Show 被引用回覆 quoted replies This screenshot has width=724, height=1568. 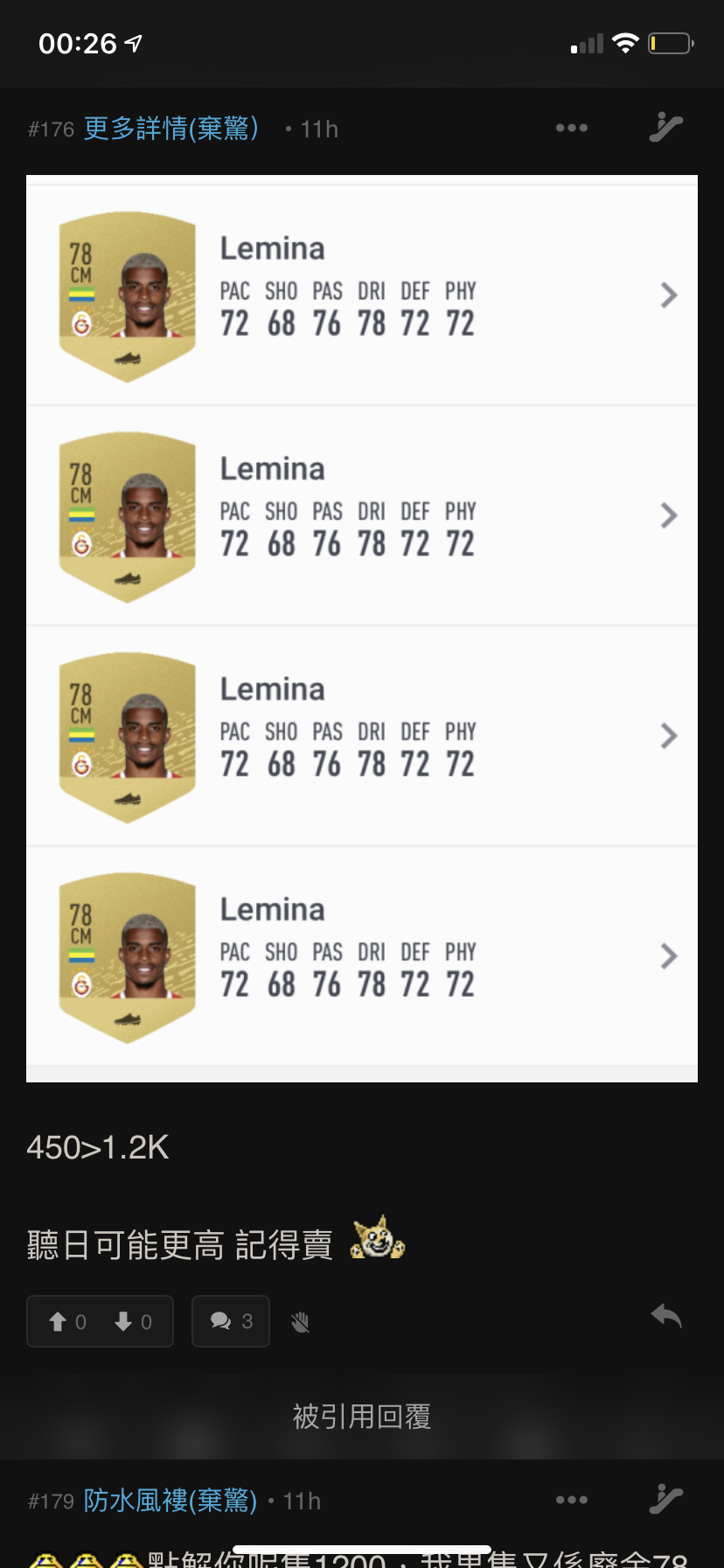[362, 1417]
